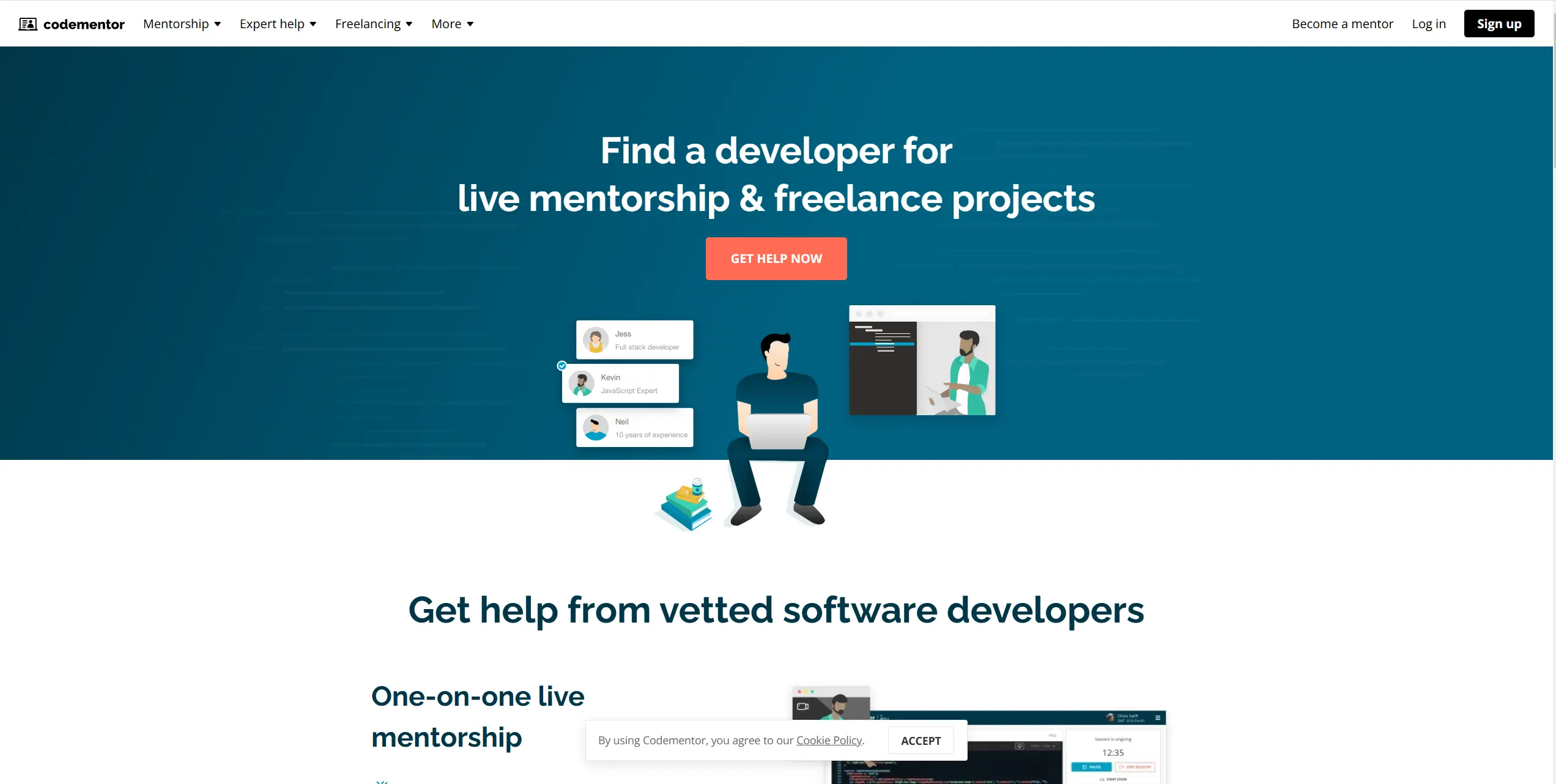1556x784 pixels.
Task: Expand the Mentorship dropdown menu
Action: (x=182, y=23)
